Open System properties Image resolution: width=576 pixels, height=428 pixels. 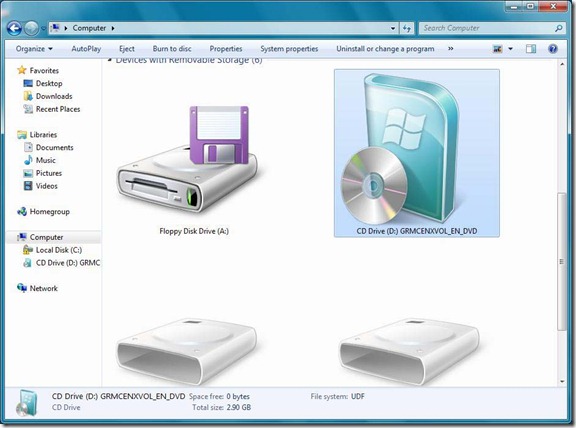coord(289,48)
